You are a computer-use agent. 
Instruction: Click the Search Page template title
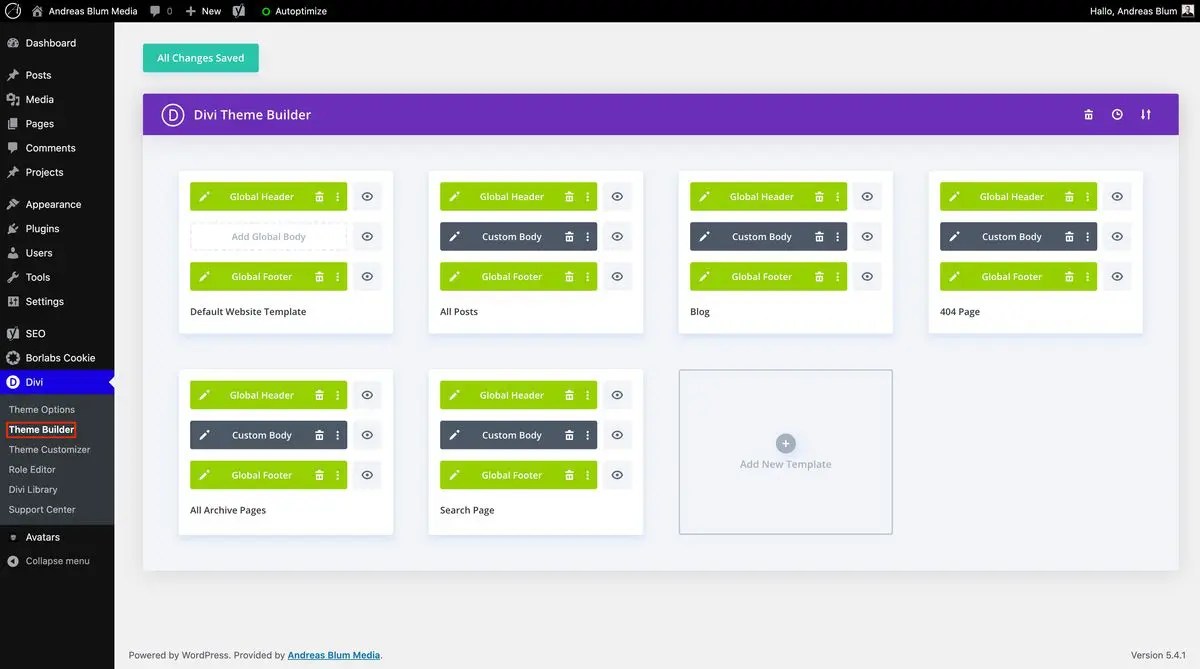coord(467,510)
